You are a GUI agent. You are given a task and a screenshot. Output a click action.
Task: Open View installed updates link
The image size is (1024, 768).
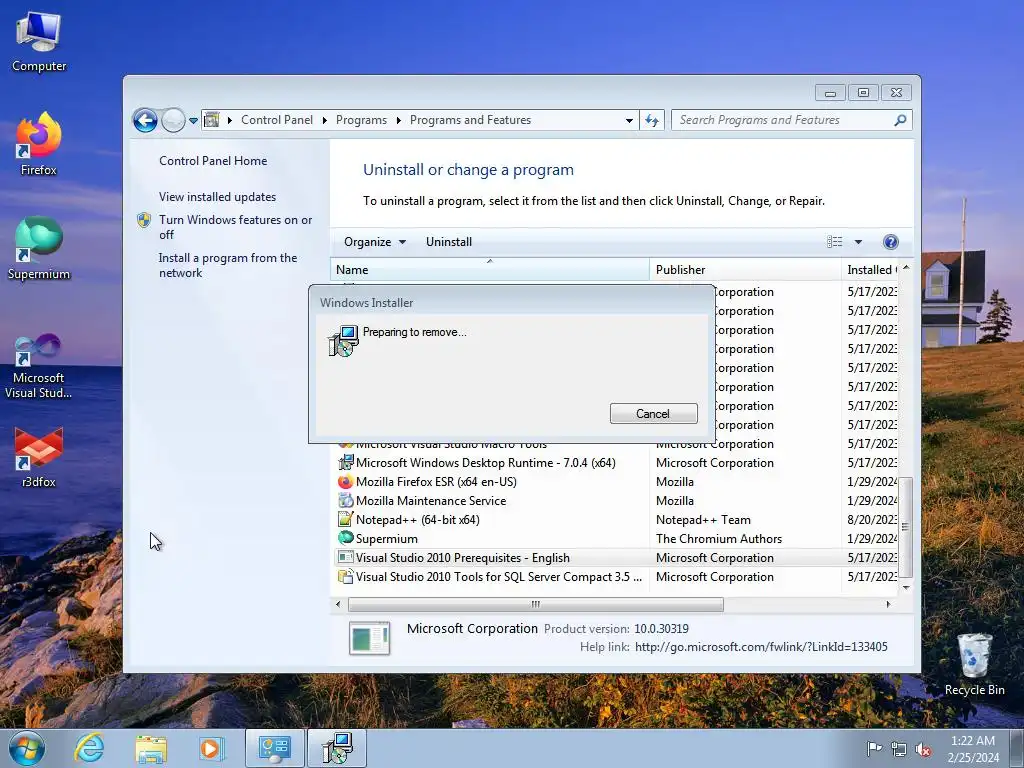[x=217, y=197]
